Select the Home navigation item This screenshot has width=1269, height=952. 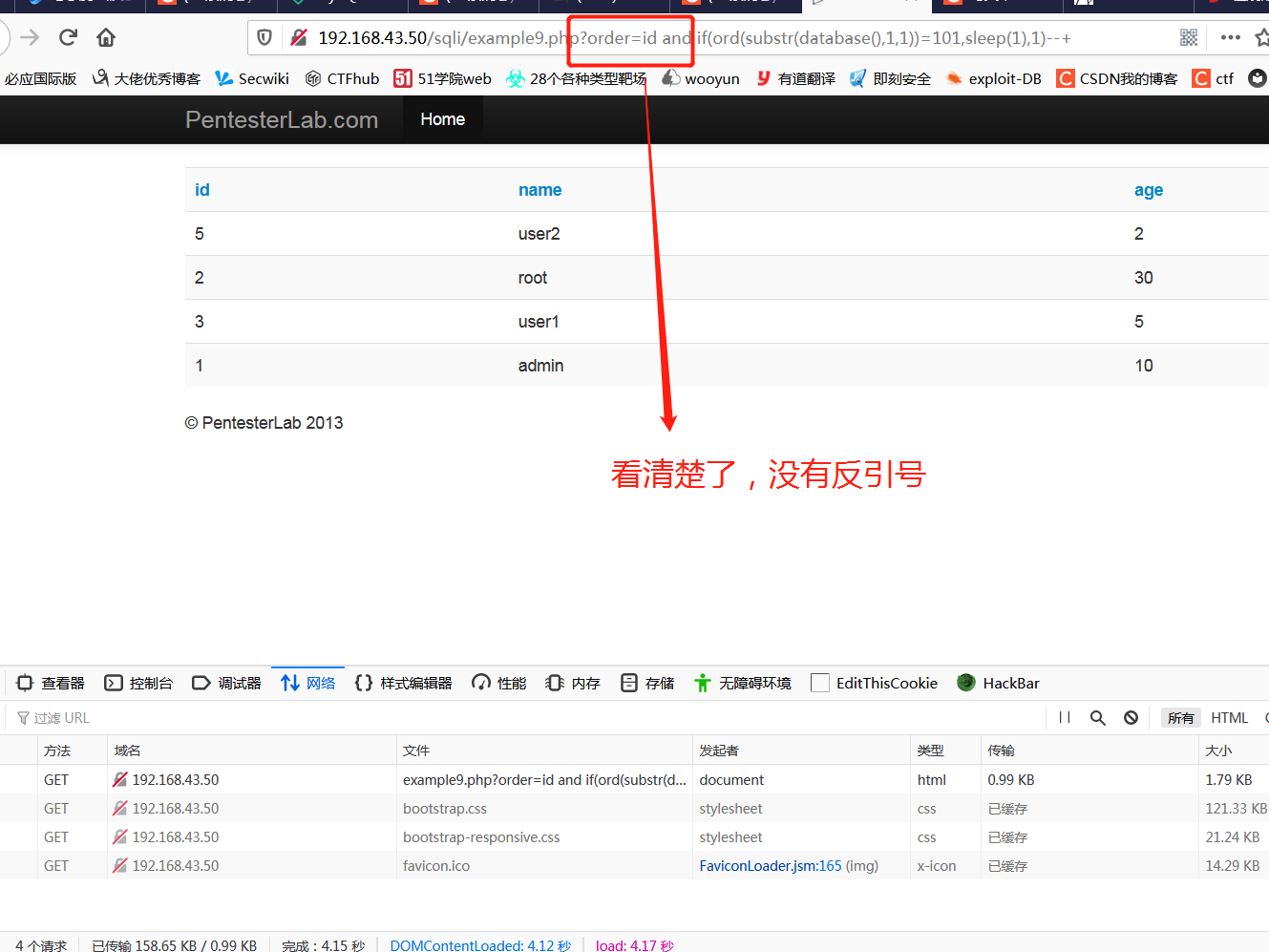pos(443,119)
